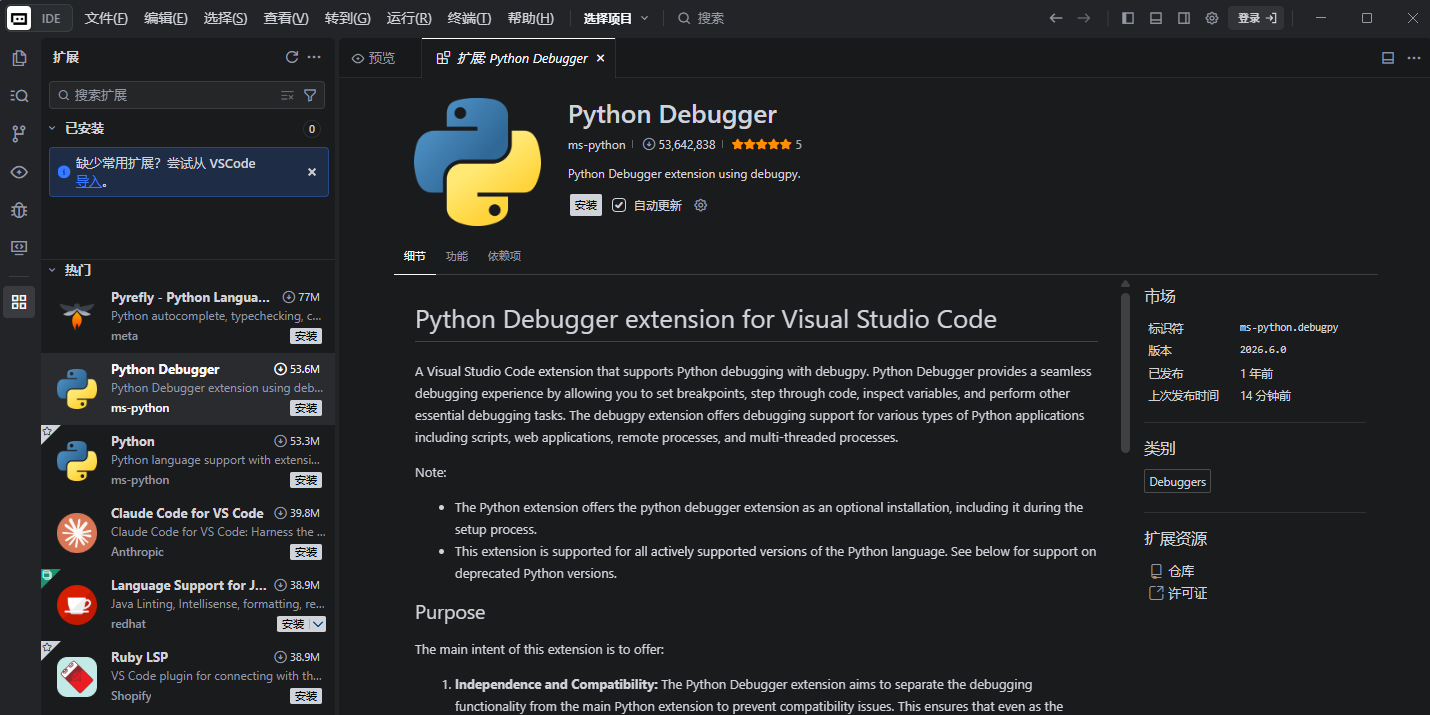Open the extension filter funnel icon
Screen dimensions: 1430x715
tap(310, 95)
